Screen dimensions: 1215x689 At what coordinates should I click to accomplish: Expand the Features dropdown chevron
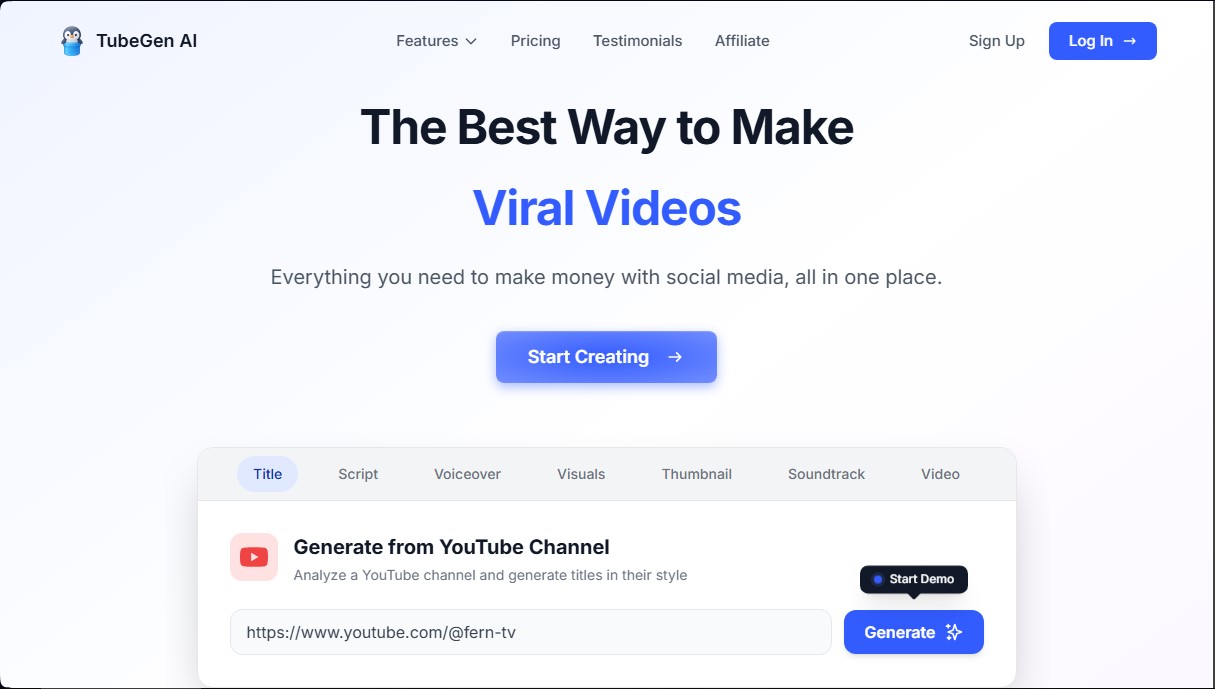(471, 41)
